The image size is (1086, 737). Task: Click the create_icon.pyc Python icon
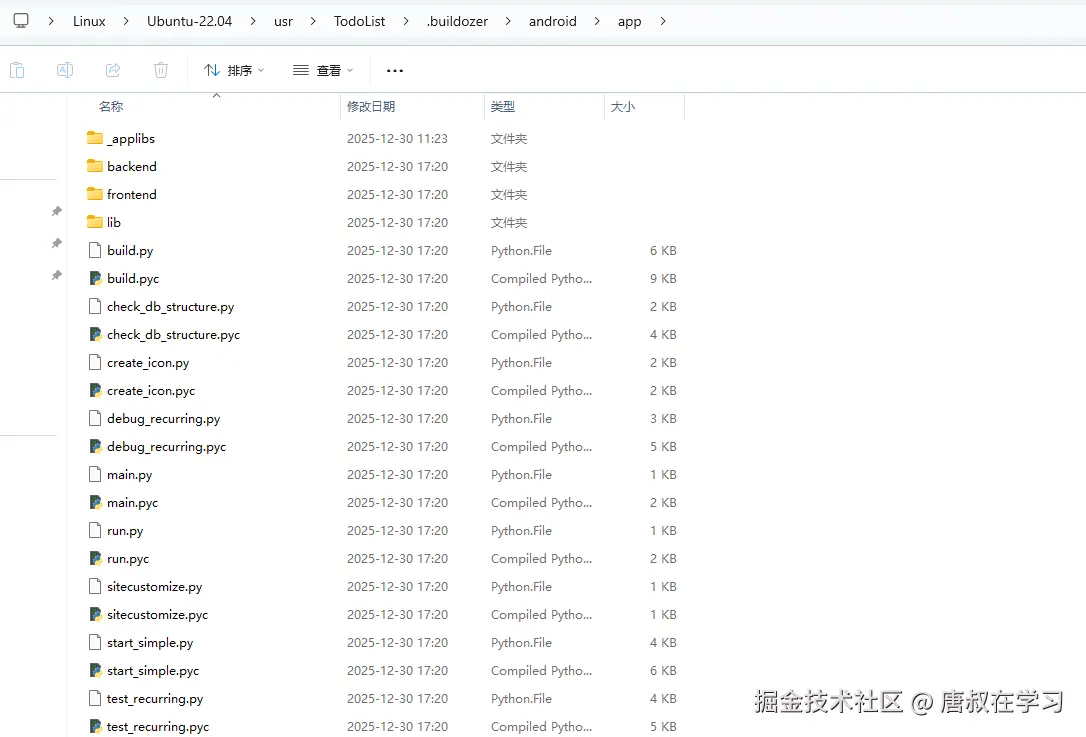coord(96,390)
